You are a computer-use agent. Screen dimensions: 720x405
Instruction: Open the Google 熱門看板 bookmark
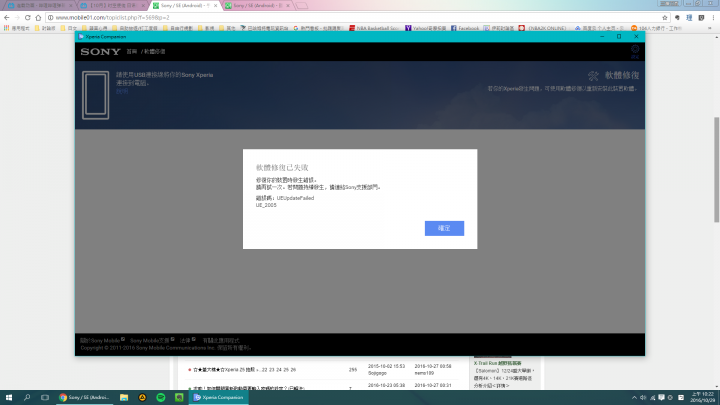(x=318, y=28)
